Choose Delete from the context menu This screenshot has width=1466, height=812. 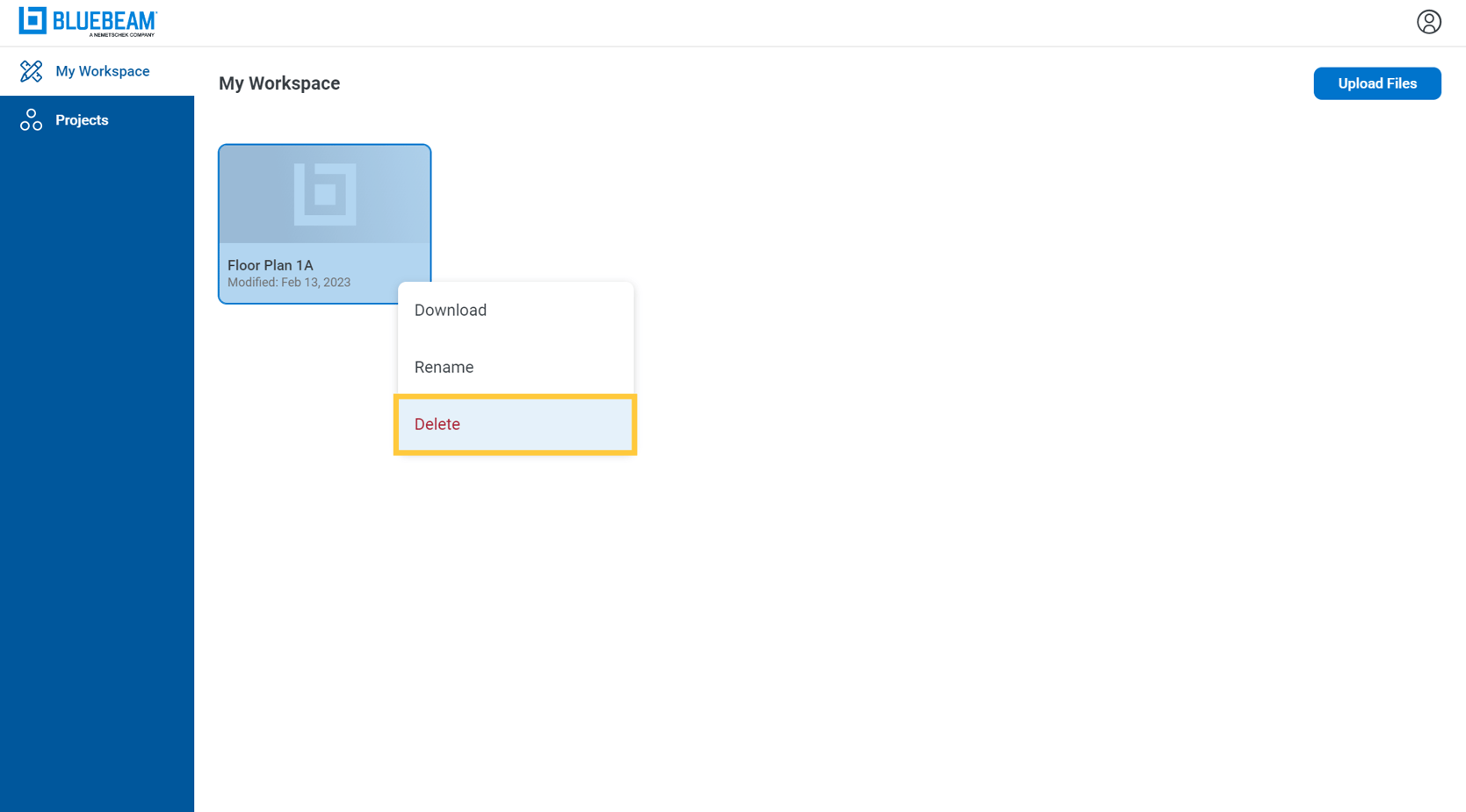coord(437,424)
